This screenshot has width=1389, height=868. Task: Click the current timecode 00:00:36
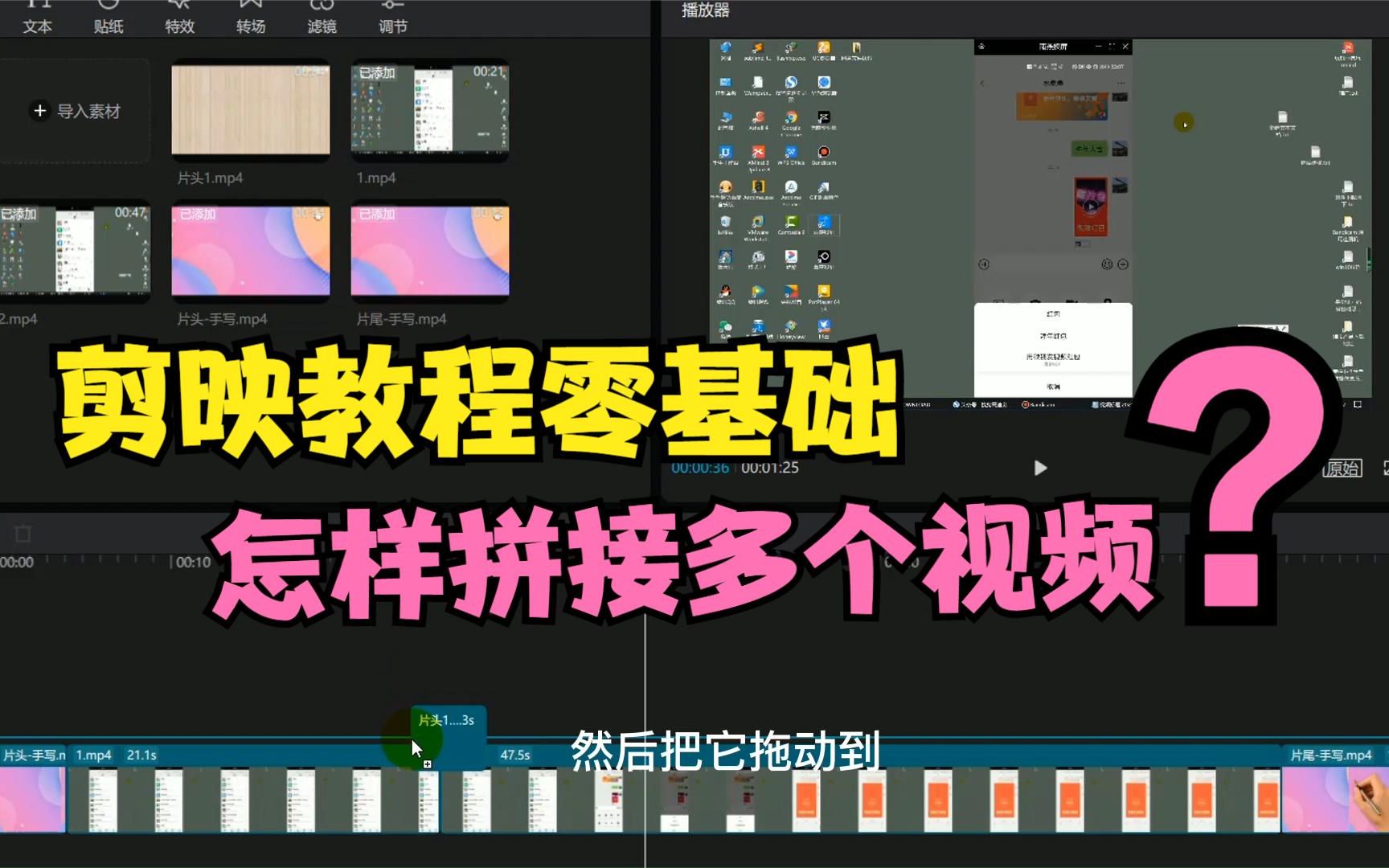point(700,468)
